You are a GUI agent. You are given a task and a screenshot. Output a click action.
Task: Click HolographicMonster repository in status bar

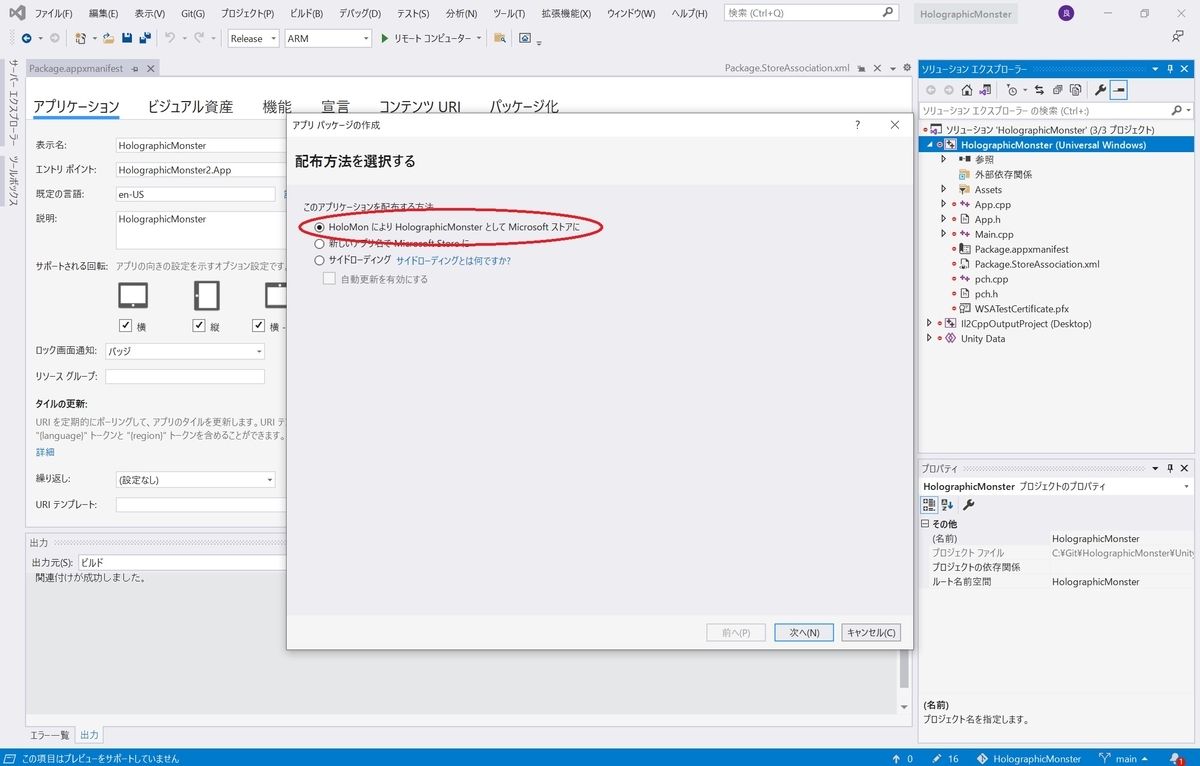[x=1028, y=758]
